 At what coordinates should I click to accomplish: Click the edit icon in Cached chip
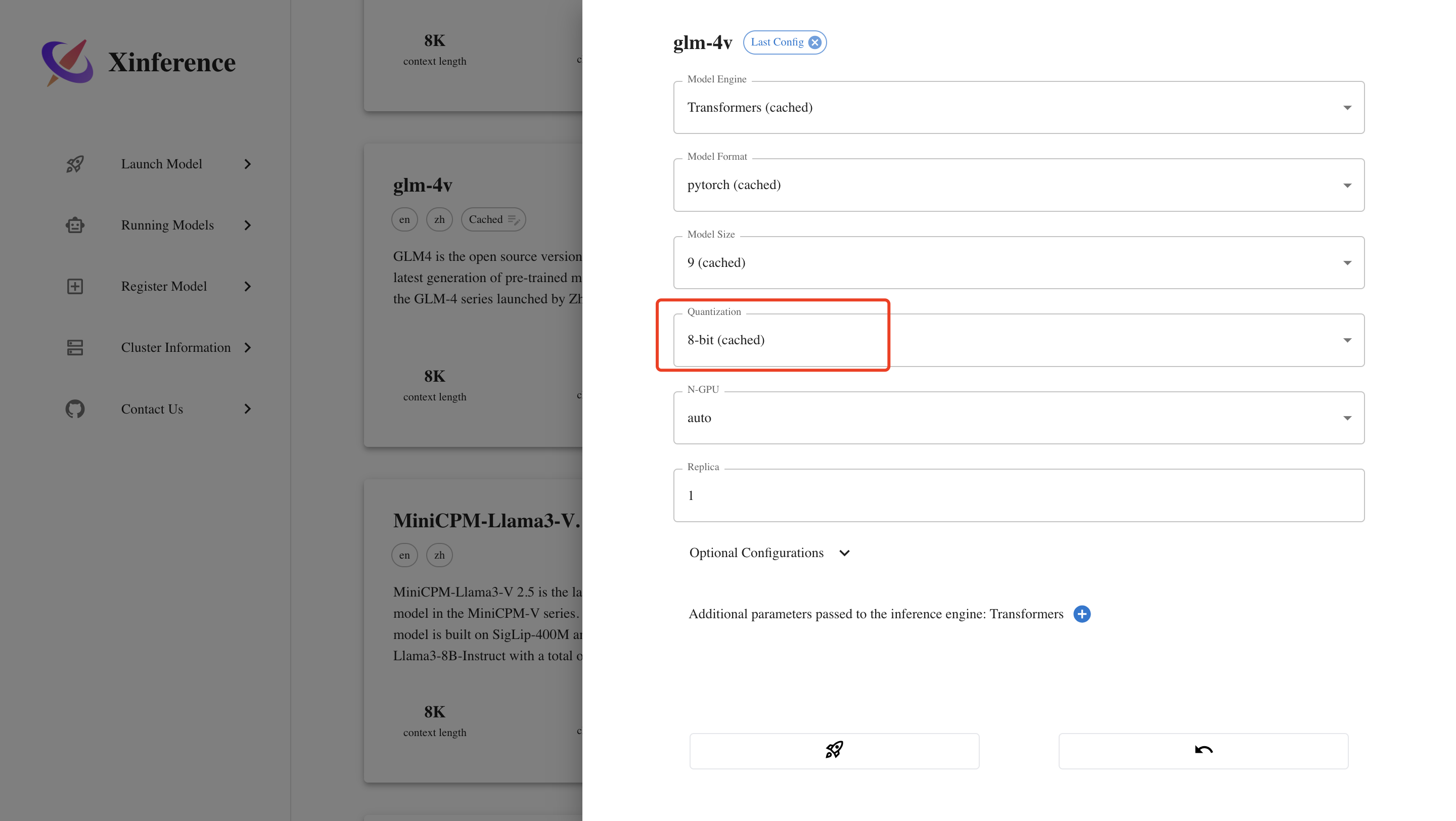coord(513,219)
